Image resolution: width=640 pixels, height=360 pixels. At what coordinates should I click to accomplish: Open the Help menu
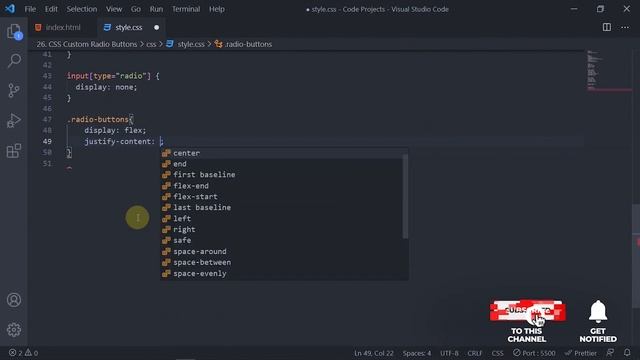point(217,9)
